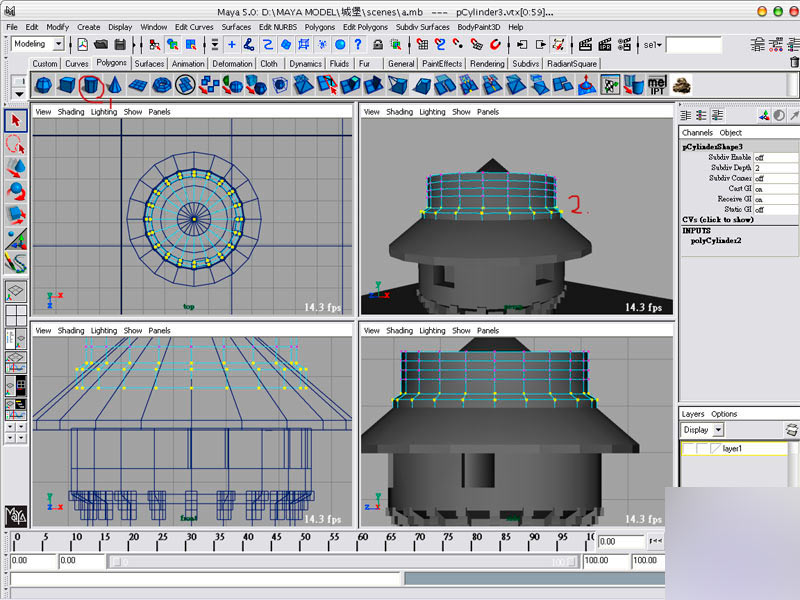Switch to the Surfaces shelf tab
Screen dimensions: 800x600
(150, 64)
